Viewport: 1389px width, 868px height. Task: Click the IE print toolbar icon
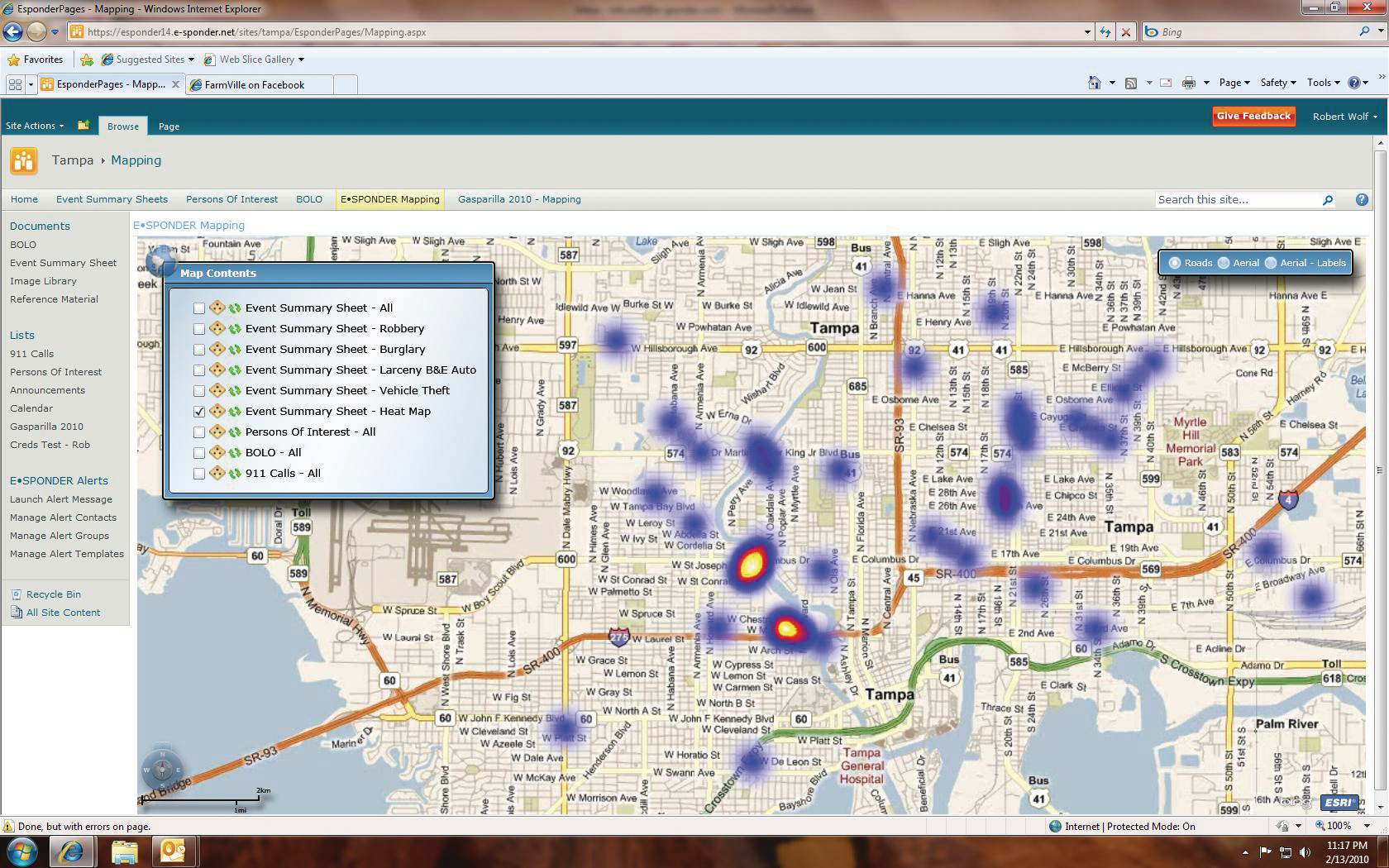tap(1188, 83)
